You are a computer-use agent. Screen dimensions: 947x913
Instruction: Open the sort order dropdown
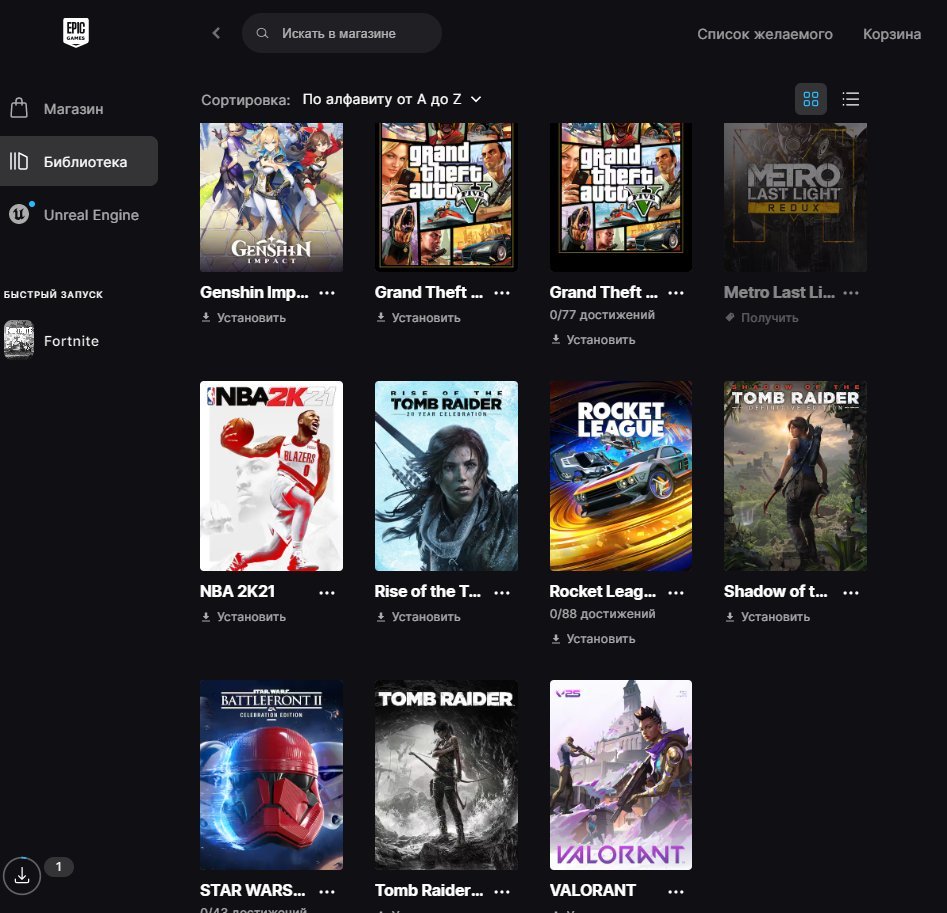pyautogui.click(x=391, y=99)
